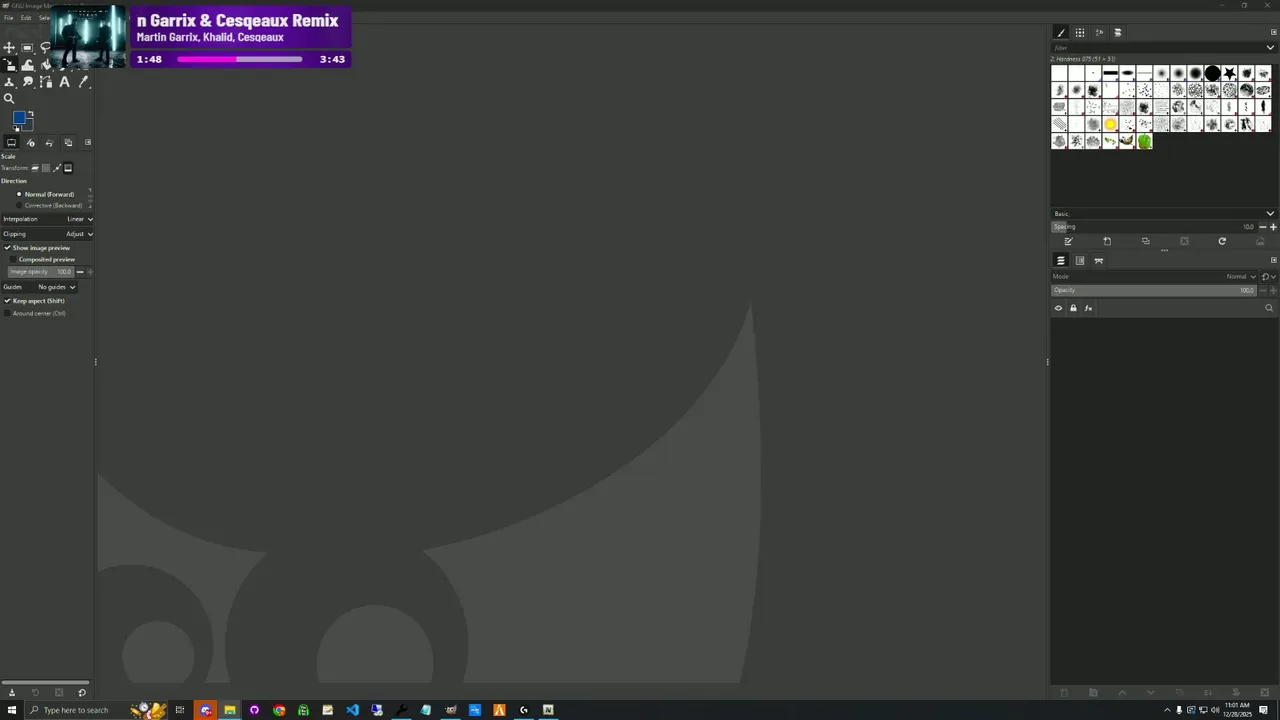Click the New brush icon
The height and width of the screenshot is (720, 1280).
tap(1107, 241)
